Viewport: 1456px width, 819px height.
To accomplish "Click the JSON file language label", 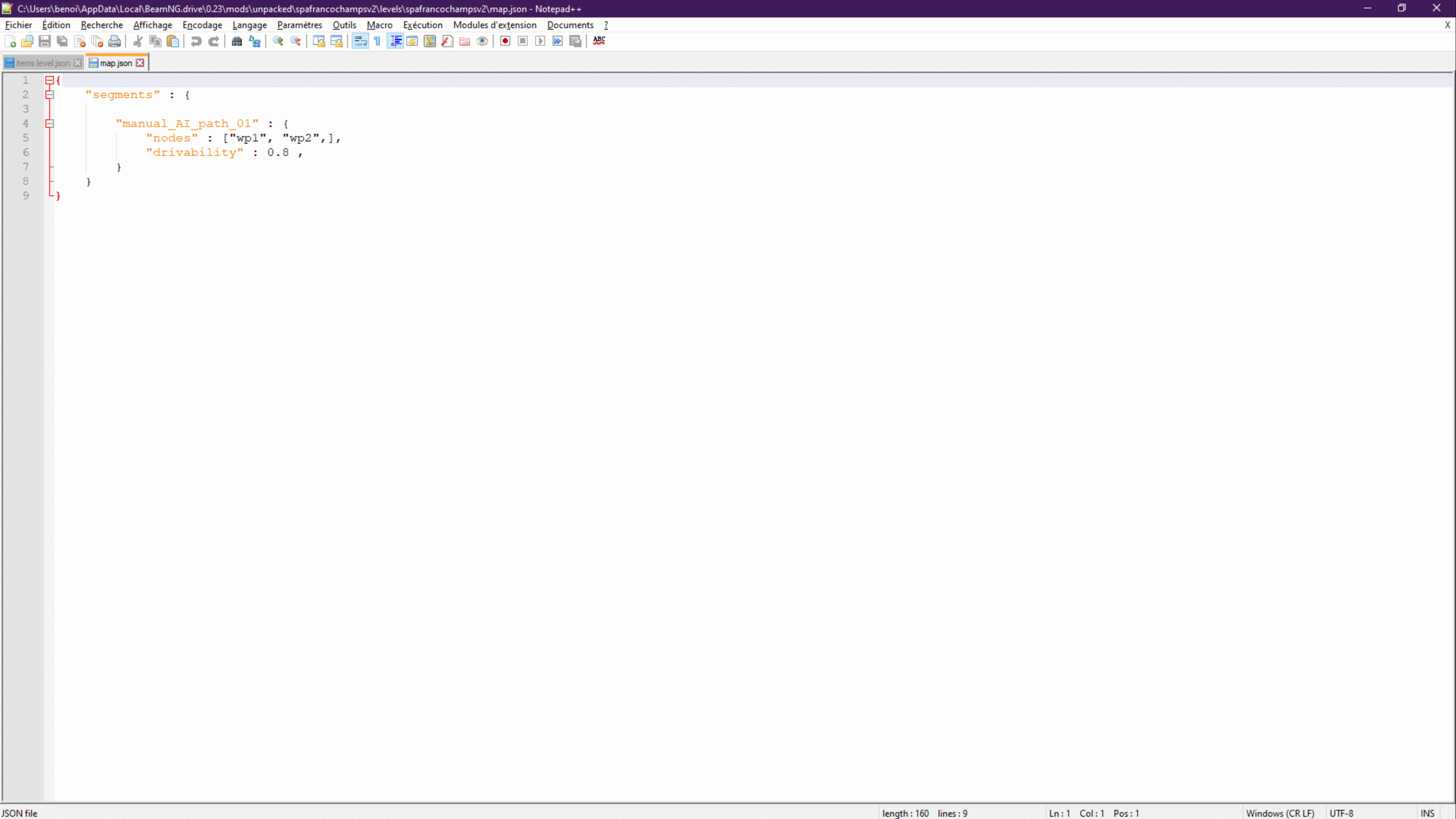I will coord(20,813).
